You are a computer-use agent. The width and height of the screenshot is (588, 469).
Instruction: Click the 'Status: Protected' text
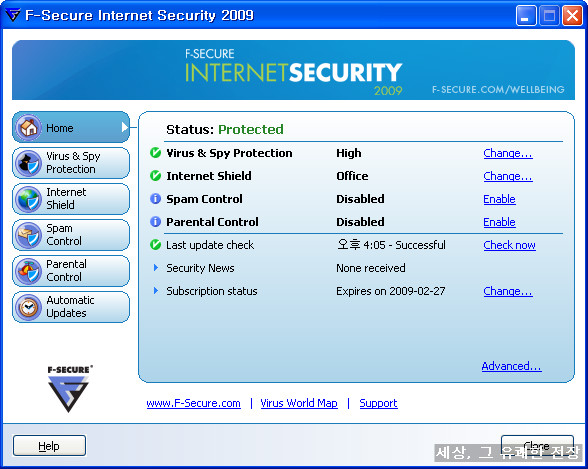[x=225, y=130]
